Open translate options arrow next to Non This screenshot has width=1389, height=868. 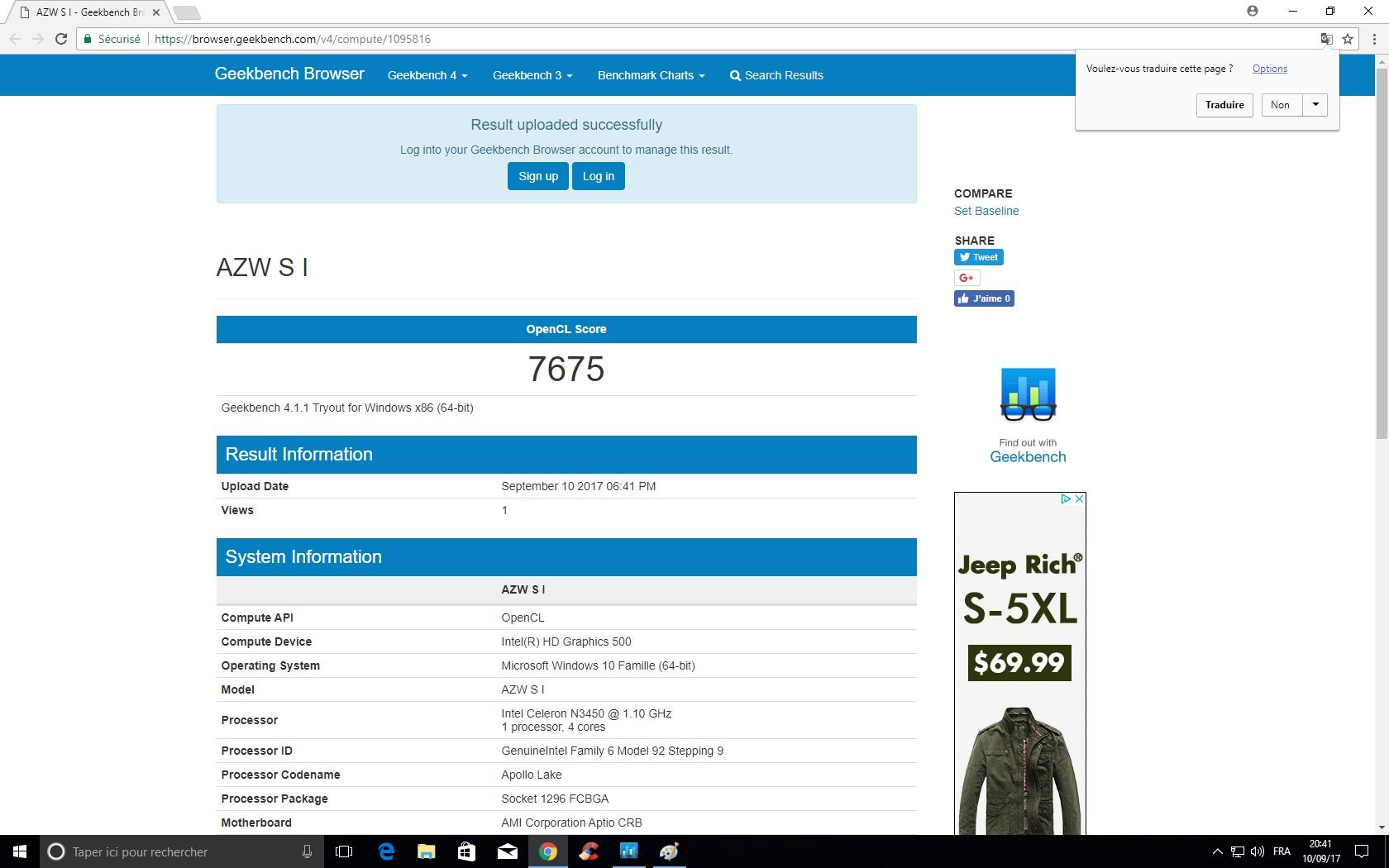pyautogui.click(x=1315, y=105)
